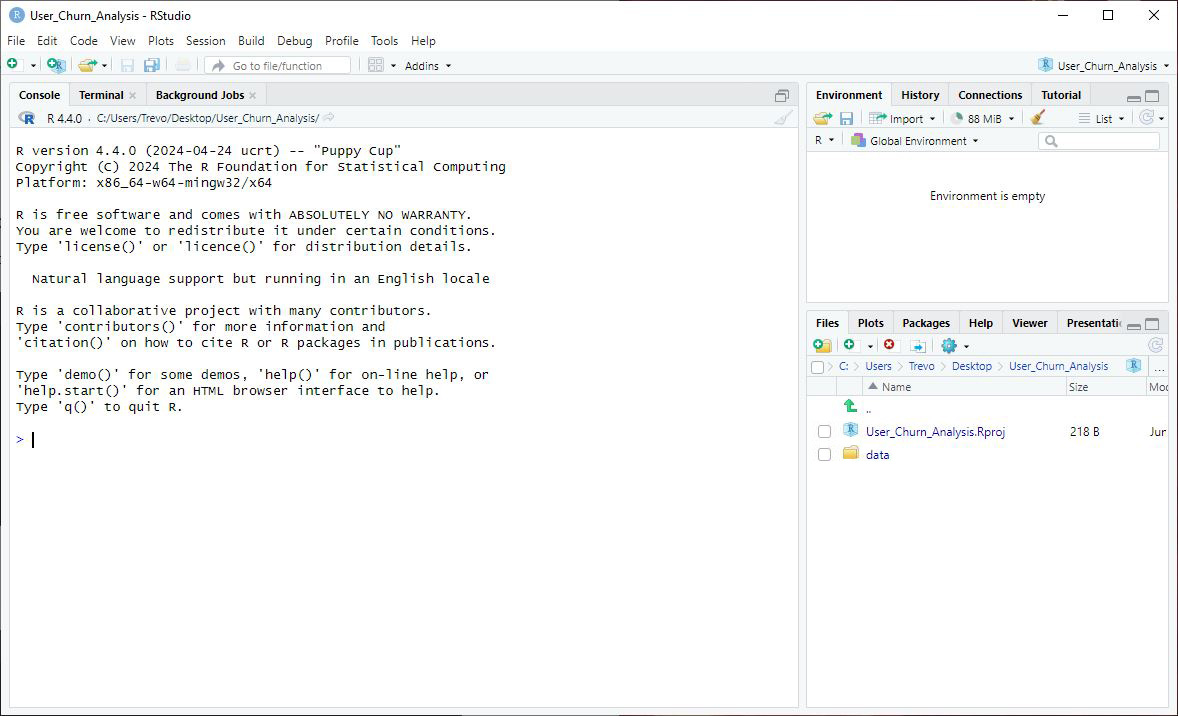Click the Desktop breadcrumb link
Viewport: 1178px width, 716px height.
click(971, 366)
